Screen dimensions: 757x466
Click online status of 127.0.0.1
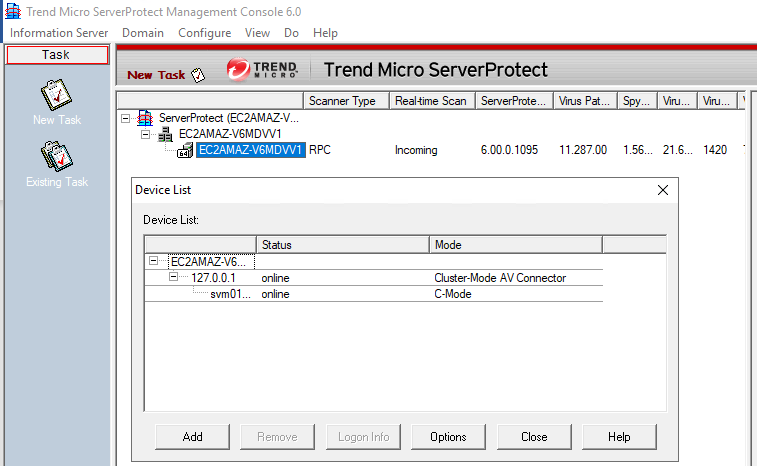[275, 278]
